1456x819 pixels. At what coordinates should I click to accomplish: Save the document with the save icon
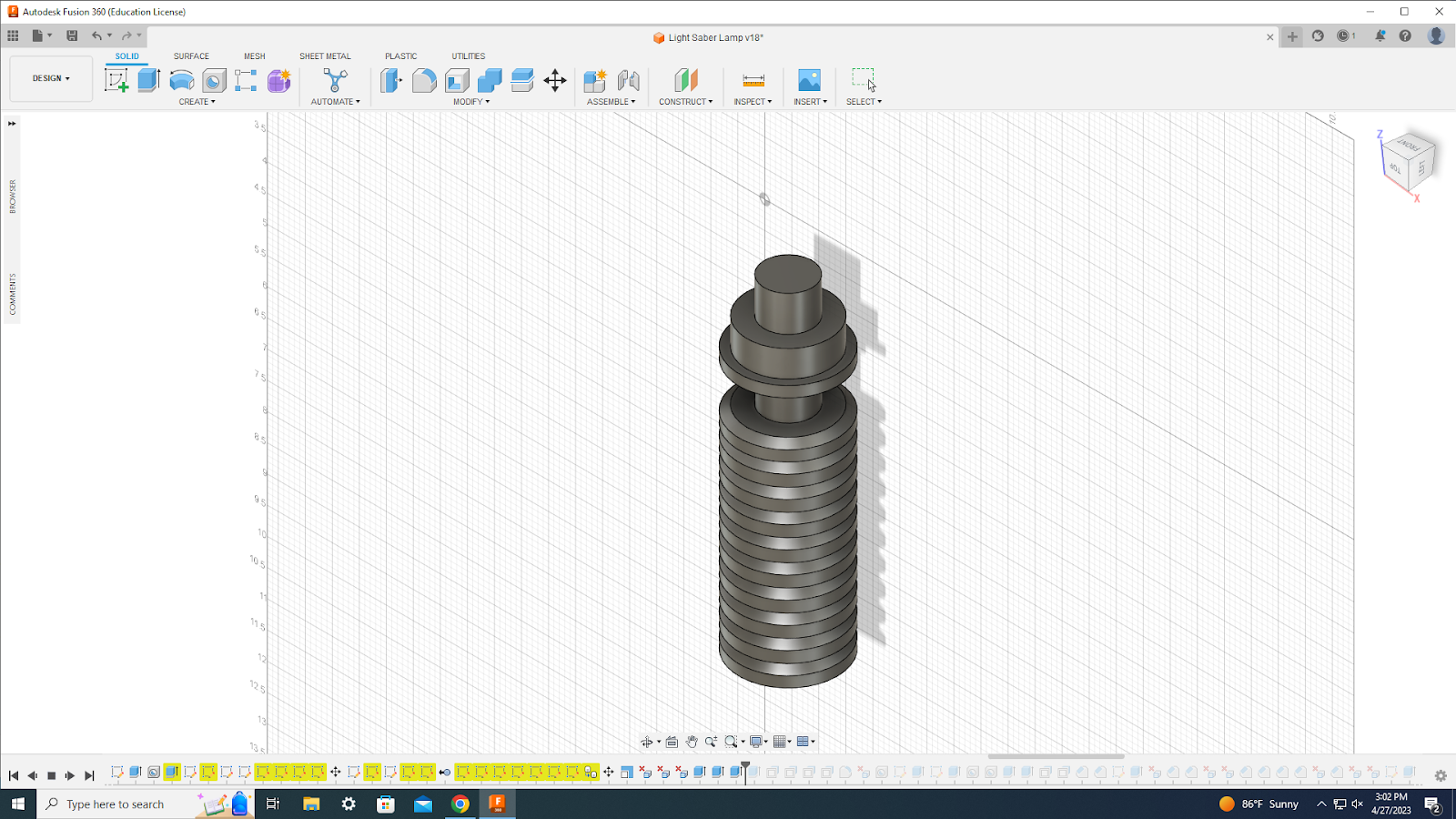pyautogui.click(x=72, y=35)
